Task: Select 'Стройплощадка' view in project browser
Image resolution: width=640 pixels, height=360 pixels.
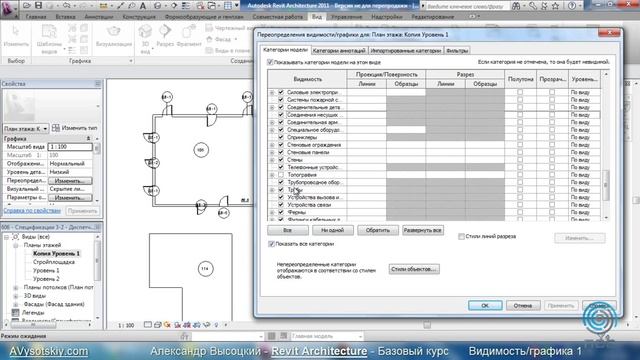Action: (53, 262)
